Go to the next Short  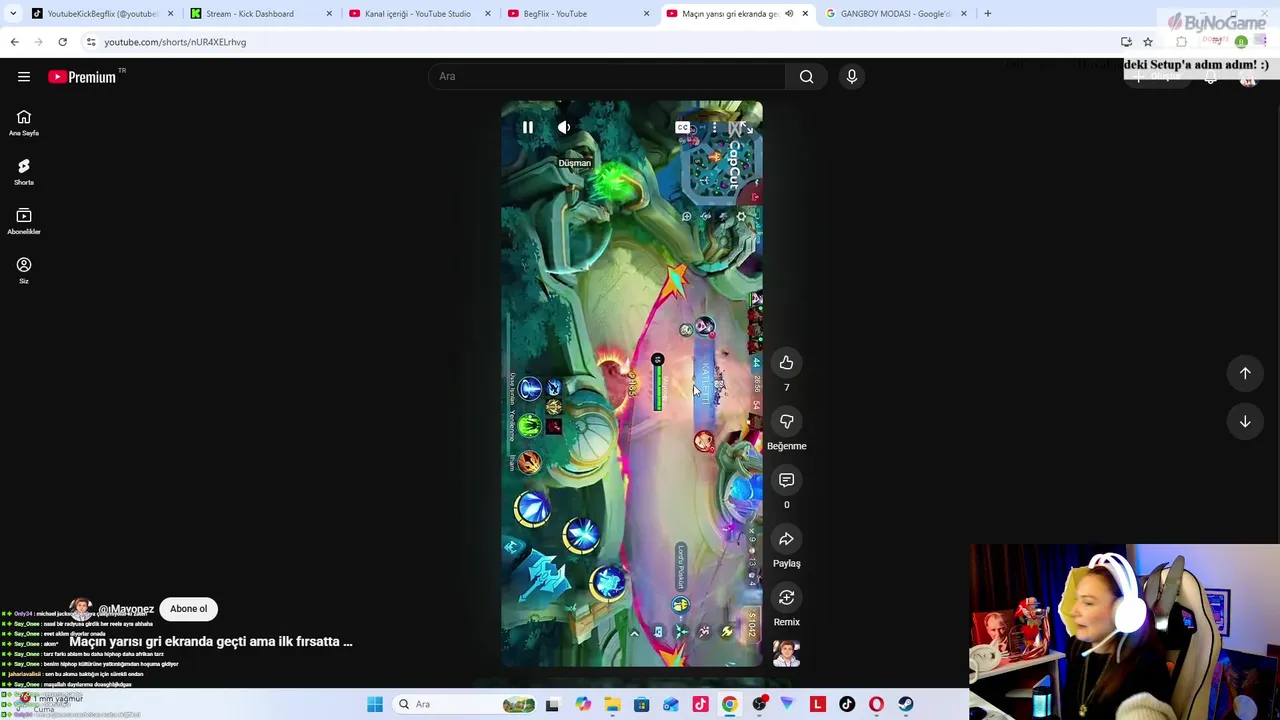(x=1245, y=422)
